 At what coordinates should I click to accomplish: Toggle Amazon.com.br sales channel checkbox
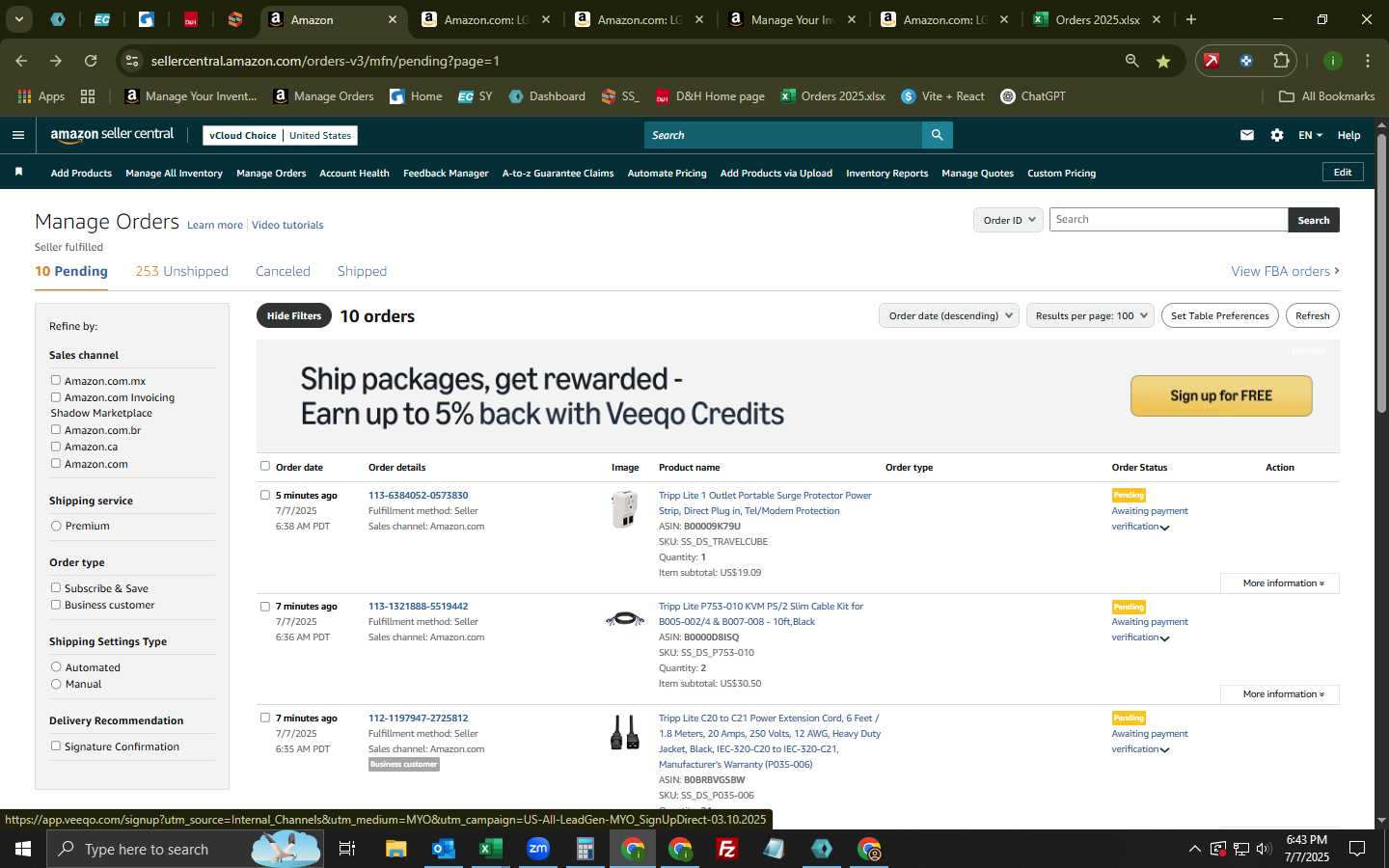(56, 429)
